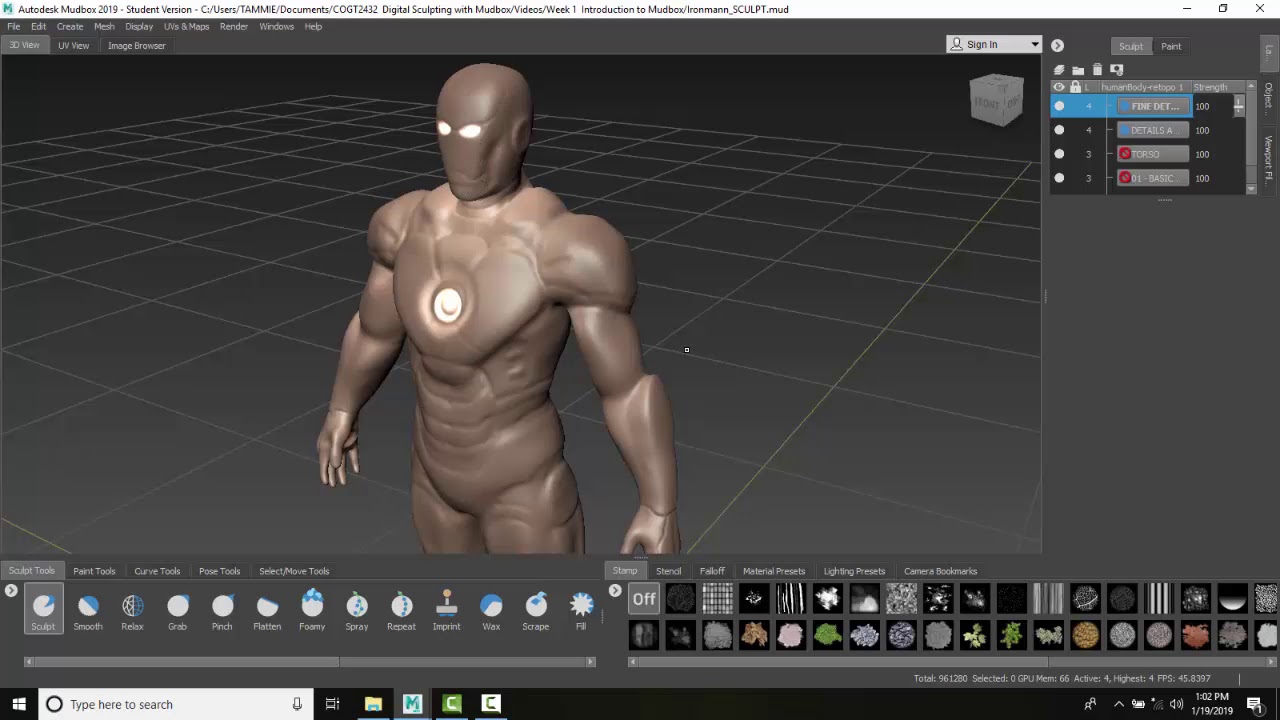Open the Render menu
Image resolution: width=1280 pixels, height=720 pixels.
(x=234, y=27)
